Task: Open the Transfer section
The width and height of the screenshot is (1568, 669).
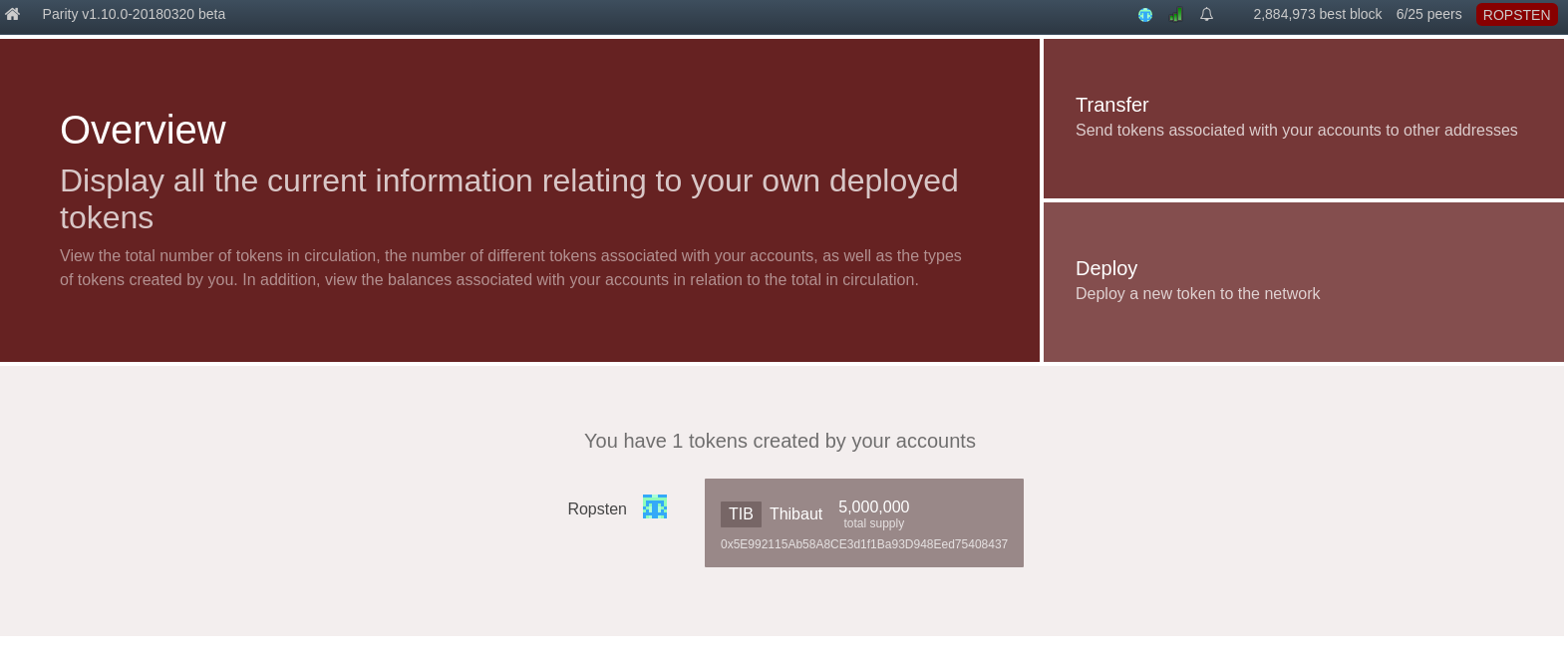Action: point(1304,119)
